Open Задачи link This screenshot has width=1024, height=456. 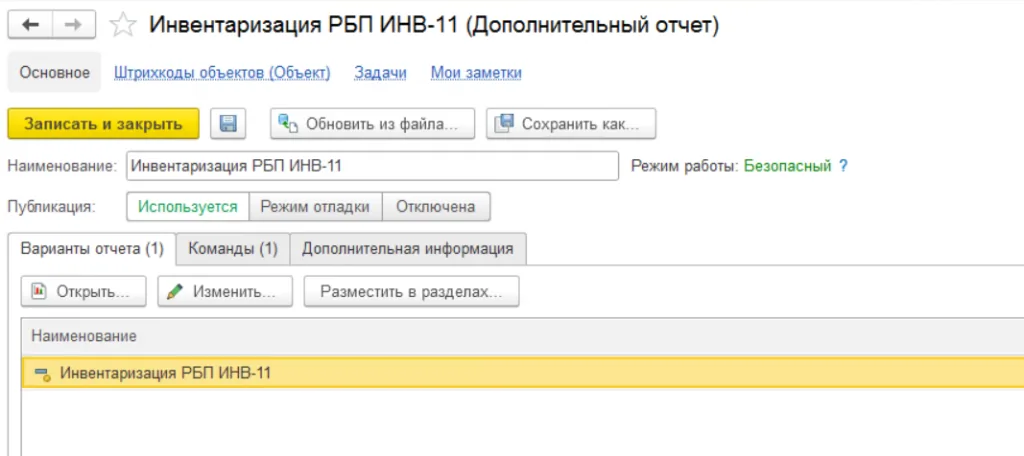coord(381,73)
